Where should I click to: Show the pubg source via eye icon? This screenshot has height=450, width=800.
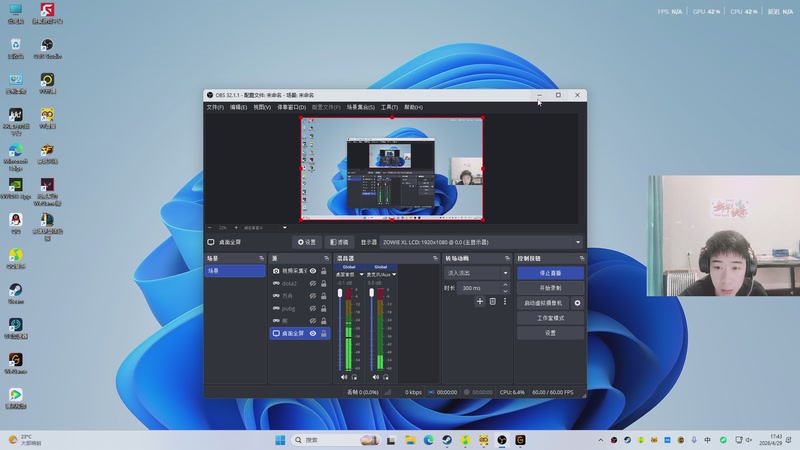pos(313,309)
